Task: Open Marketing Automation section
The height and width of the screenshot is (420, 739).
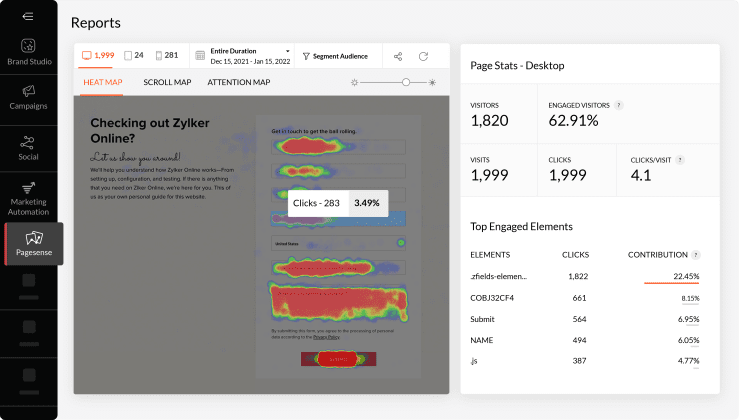Action: tap(29, 198)
